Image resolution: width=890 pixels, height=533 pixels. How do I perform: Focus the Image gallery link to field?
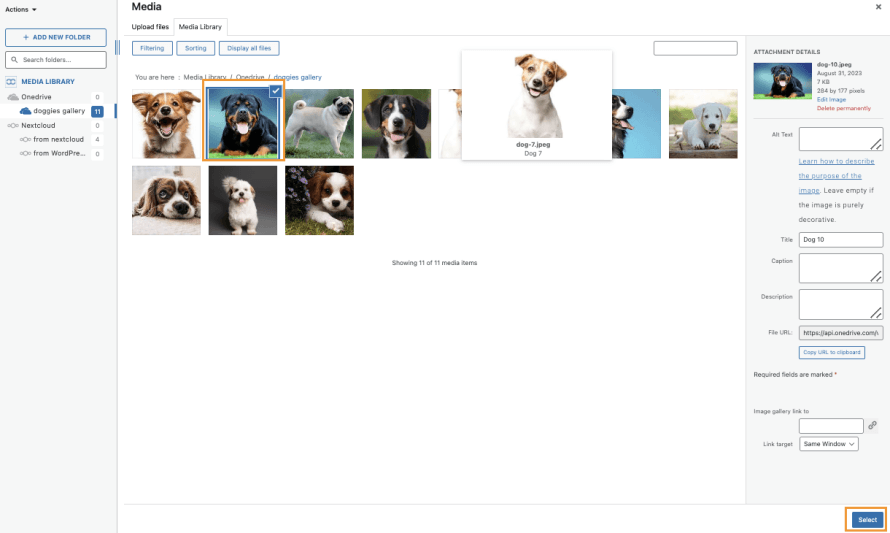click(x=831, y=426)
